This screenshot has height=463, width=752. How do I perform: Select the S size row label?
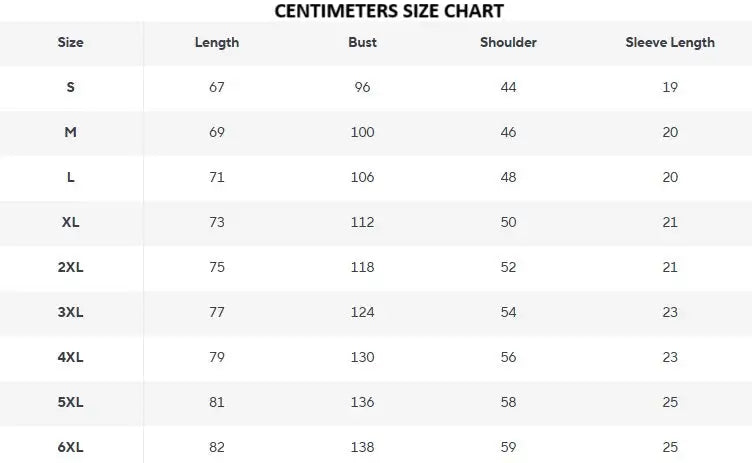[x=71, y=87]
